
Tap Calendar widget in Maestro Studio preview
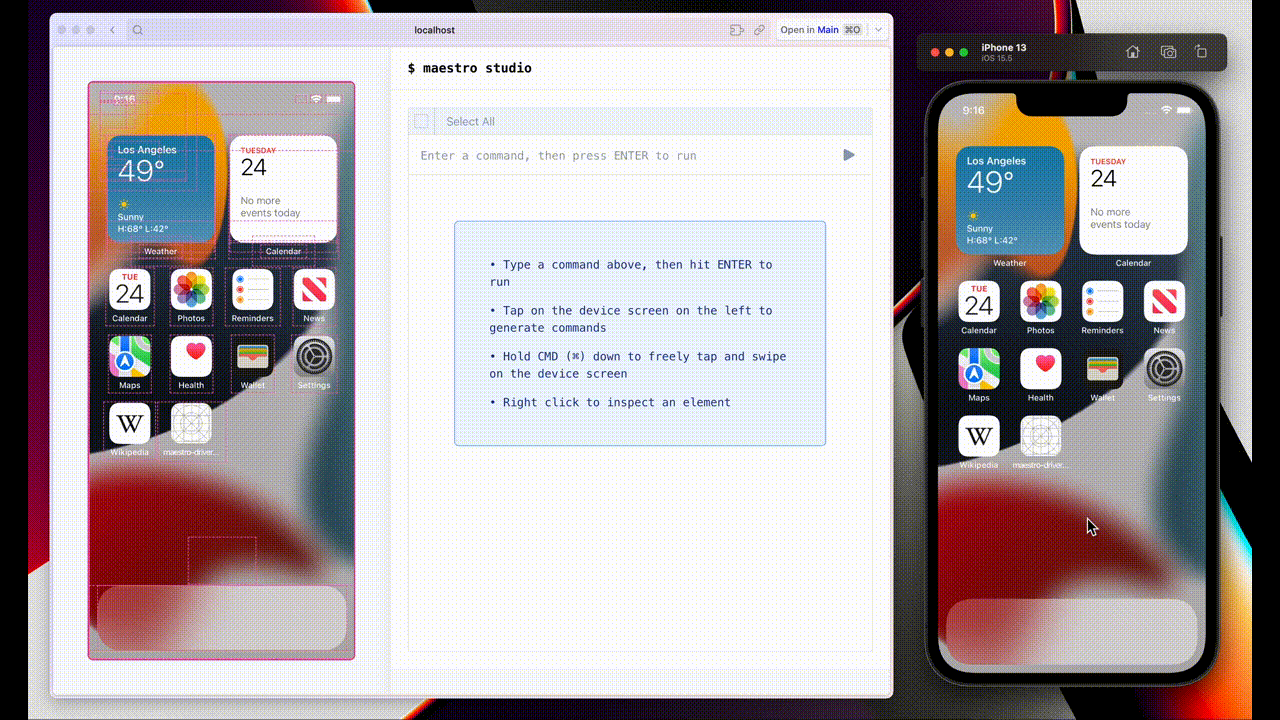(283, 189)
